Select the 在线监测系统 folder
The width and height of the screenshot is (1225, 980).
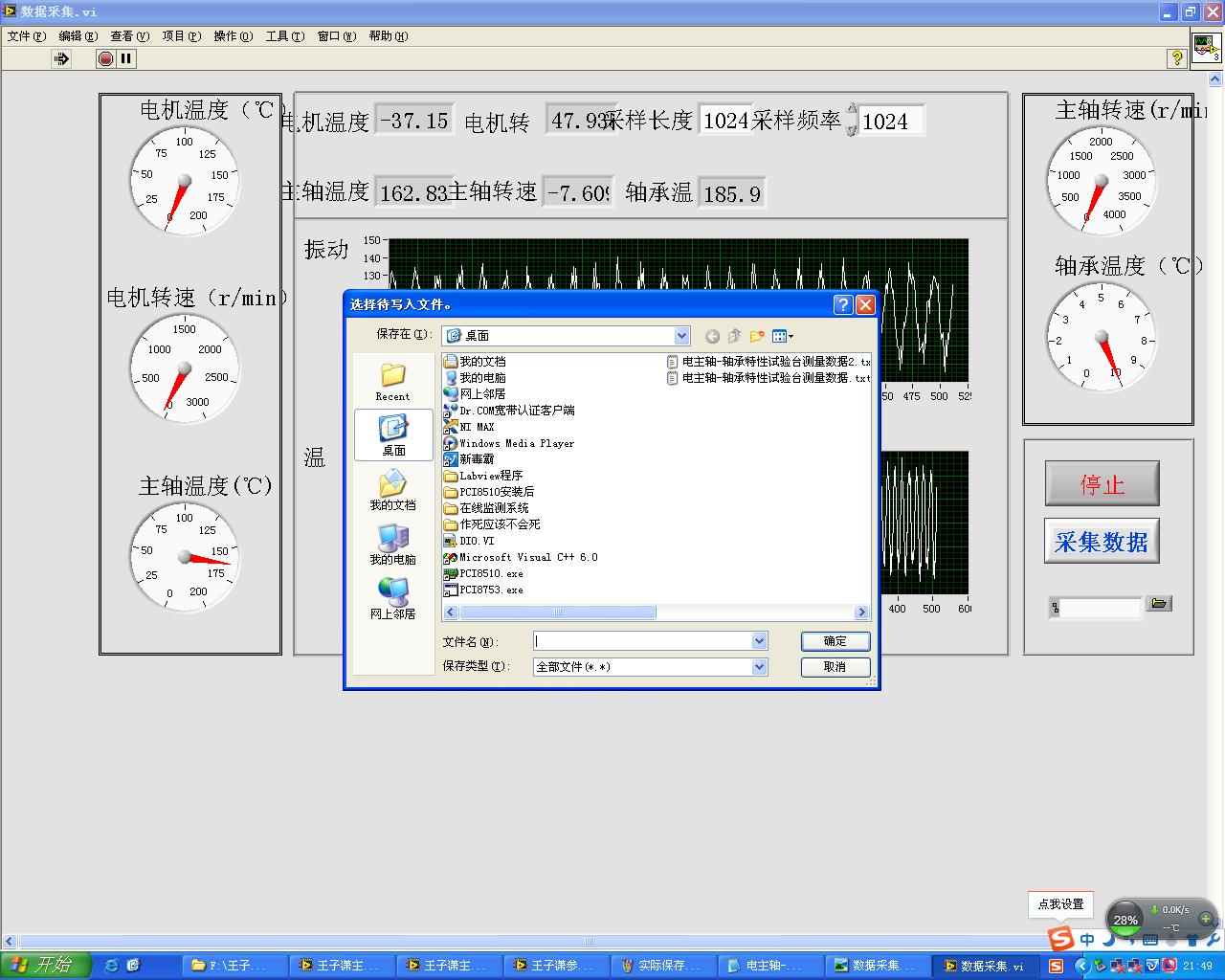click(487, 508)
